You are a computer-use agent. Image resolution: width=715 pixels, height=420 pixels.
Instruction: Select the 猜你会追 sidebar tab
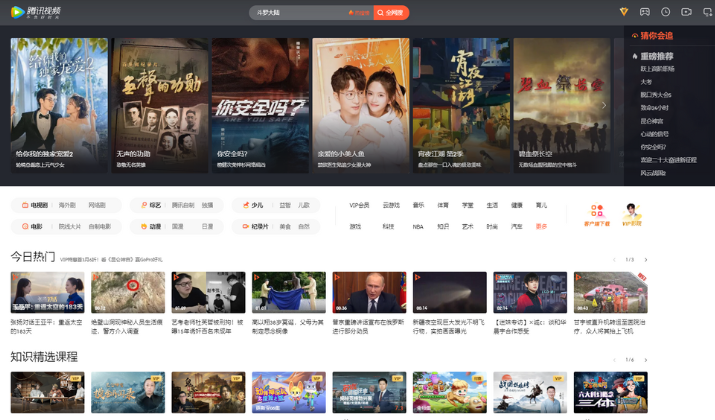click(653, 36)
